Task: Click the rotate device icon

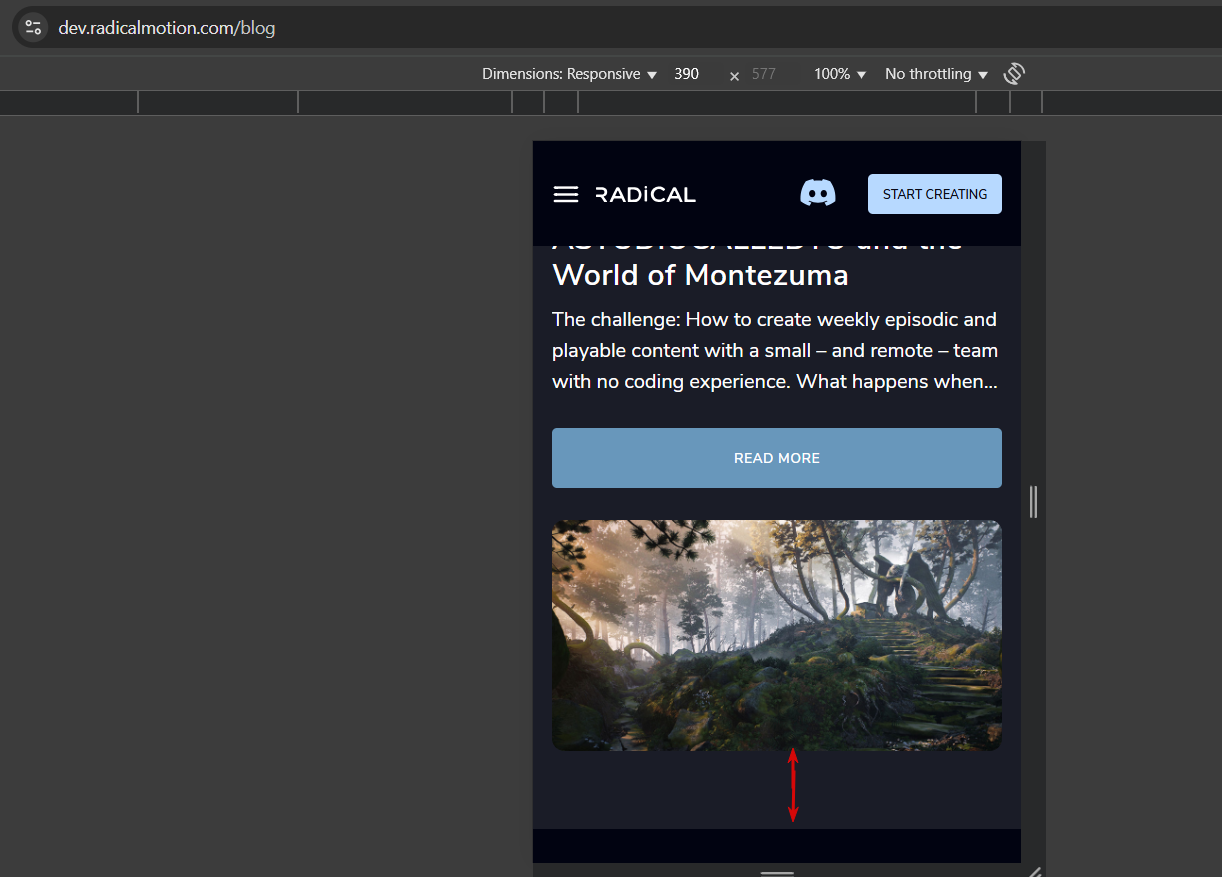Action: [1014, 74]
